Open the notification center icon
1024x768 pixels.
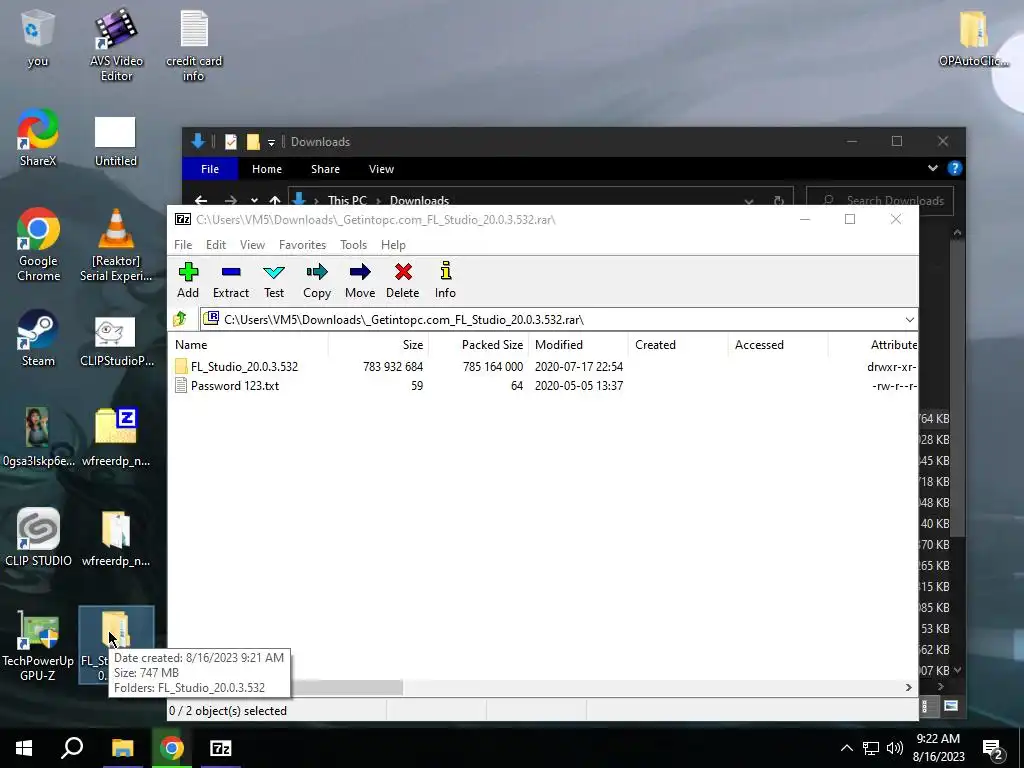click(x=993, y=748)
